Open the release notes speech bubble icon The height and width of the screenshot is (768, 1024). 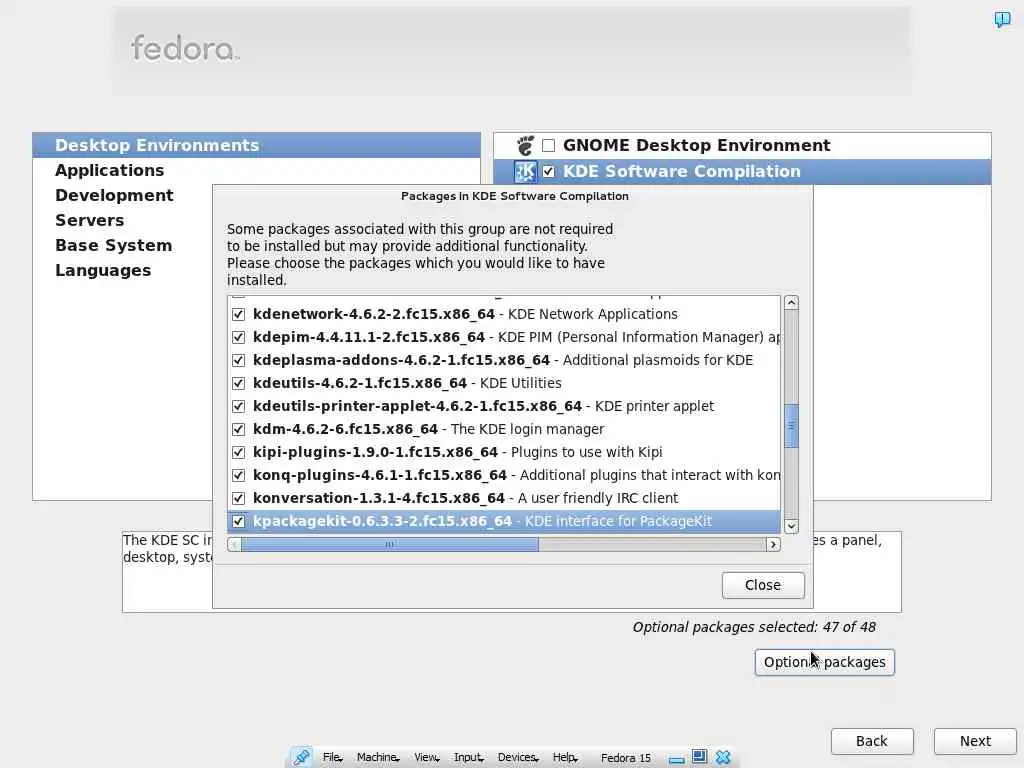[x=1002, y=19]
